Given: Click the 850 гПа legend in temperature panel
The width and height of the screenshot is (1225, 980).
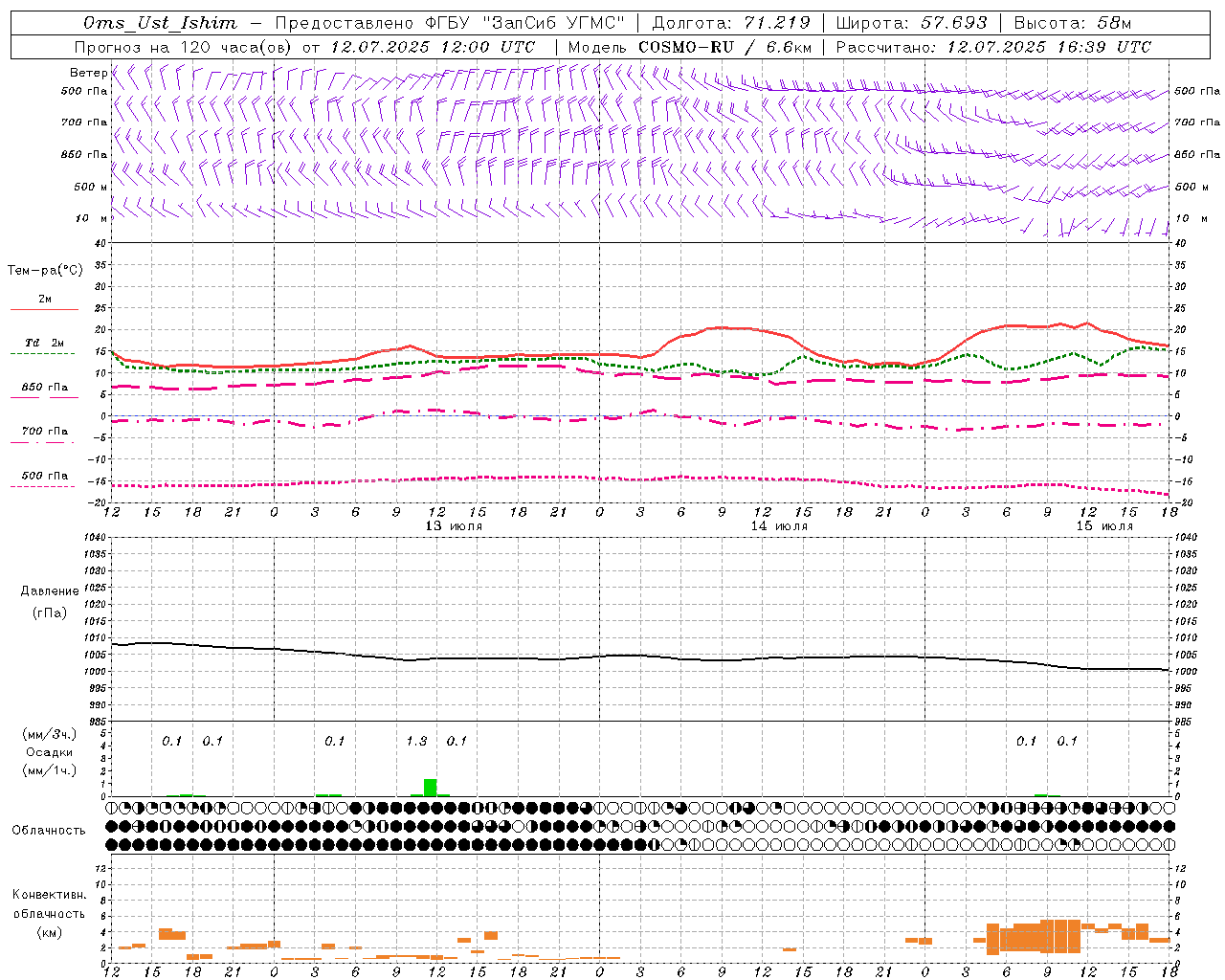Looking at the screenshot, I should 43,391.
